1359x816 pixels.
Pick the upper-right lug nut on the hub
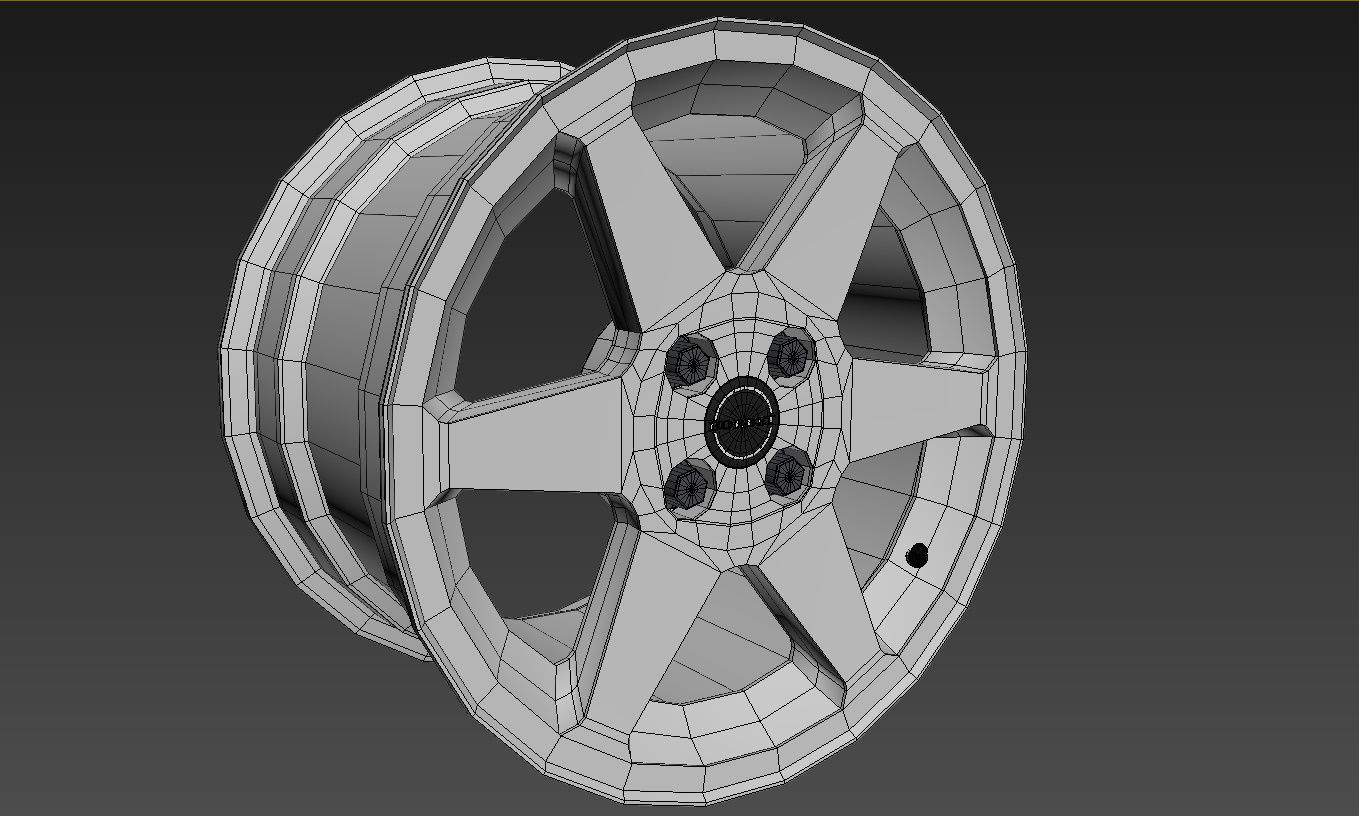791,354
